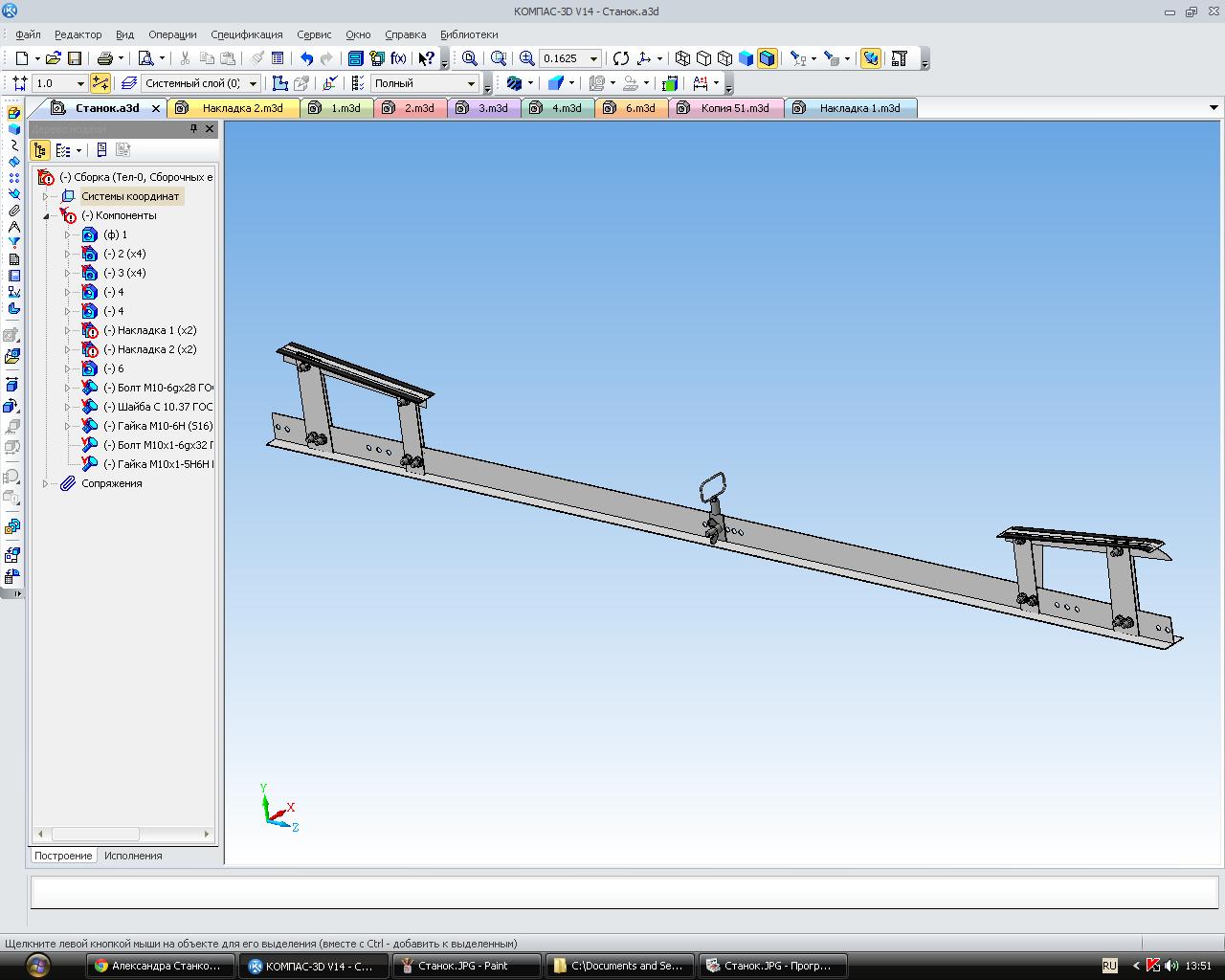The image size is (1225, 980).
Task: Select solid shaded display cube icon
Action: coord(746,58)
